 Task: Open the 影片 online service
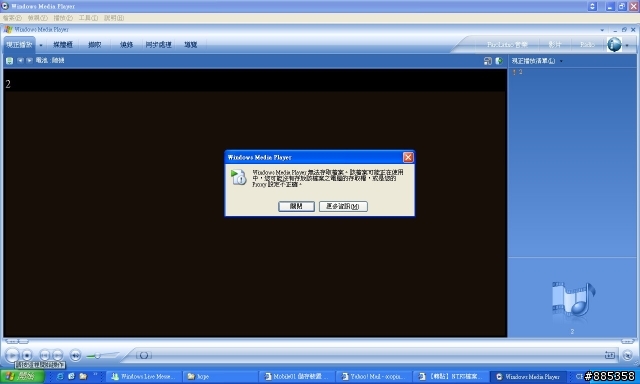coord(555,45)
